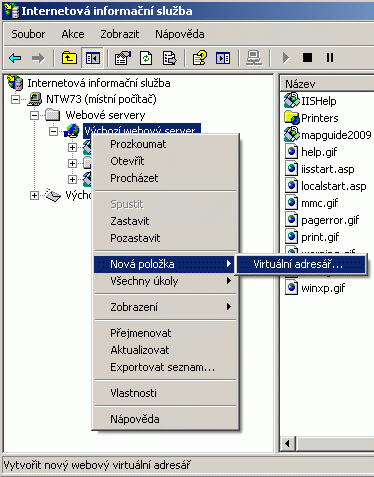Choose Otevřít from context menu
This screenshot has height=477, width=374.
(165, 161)
